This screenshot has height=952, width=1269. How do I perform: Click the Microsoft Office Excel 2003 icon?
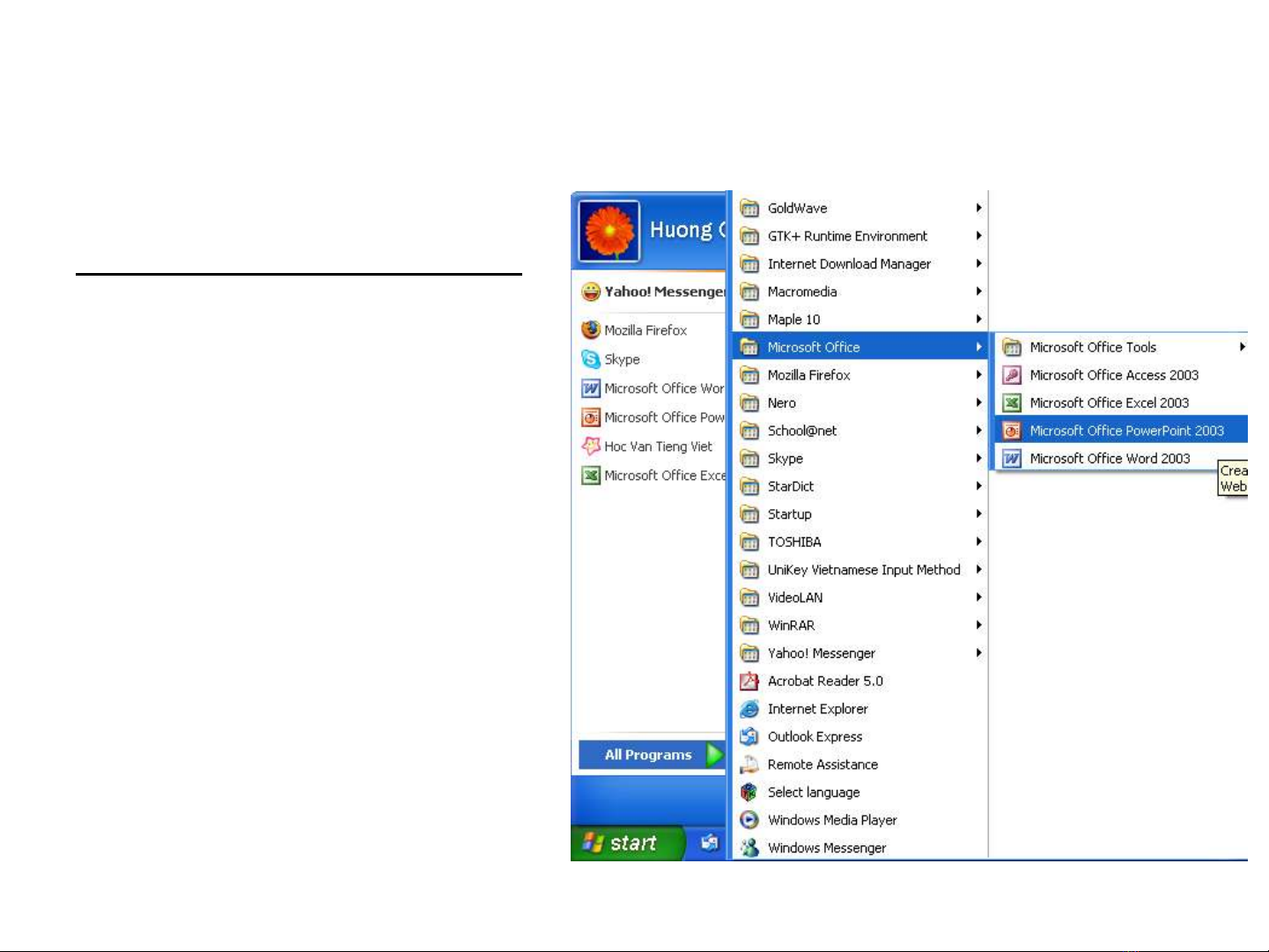[1013, 402]
